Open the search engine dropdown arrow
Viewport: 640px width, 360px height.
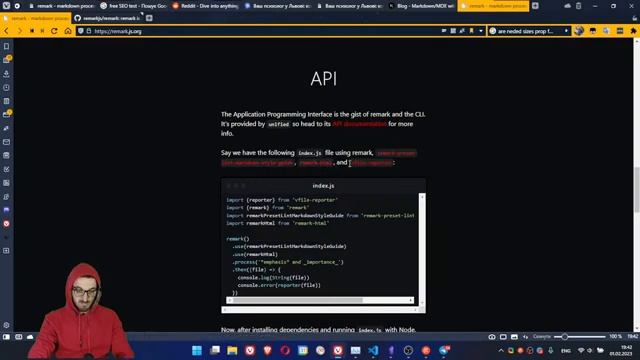coord(566,31)
